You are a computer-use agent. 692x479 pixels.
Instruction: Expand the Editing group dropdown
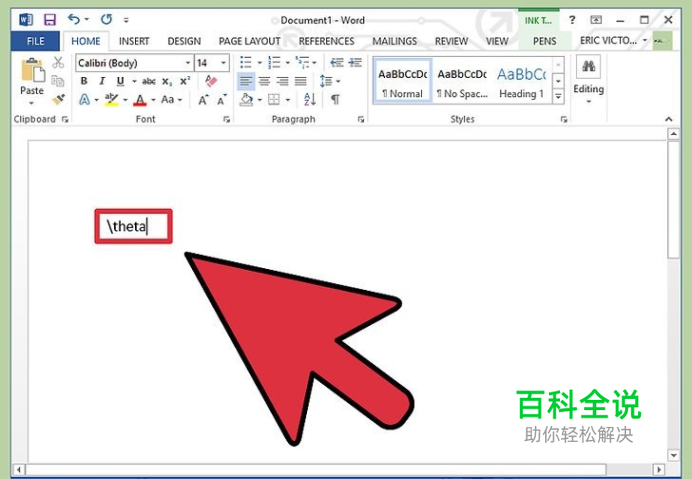click(588, 102)
